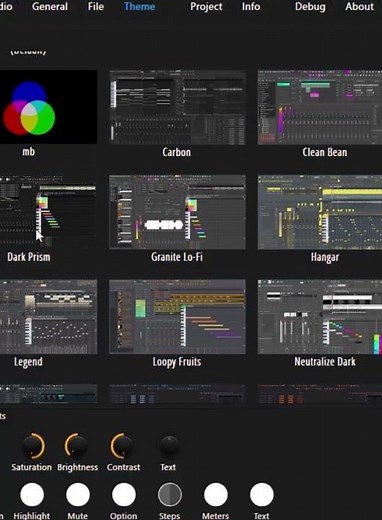Apply the Loopy Fruits theme thumbnail

(x=177, y=317)
